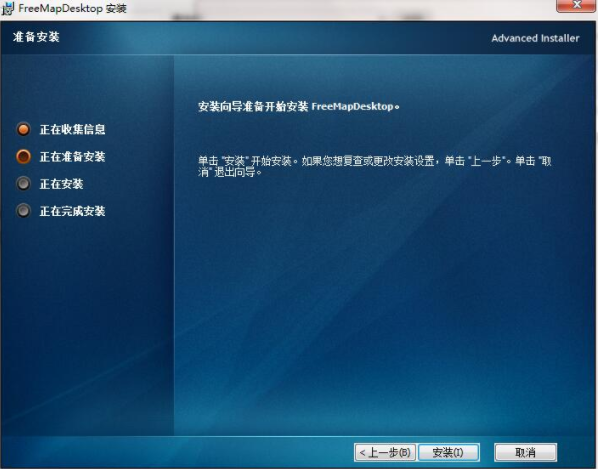
Task: Cancel the setup with the 取消 button
Action: tap(526, 453)
